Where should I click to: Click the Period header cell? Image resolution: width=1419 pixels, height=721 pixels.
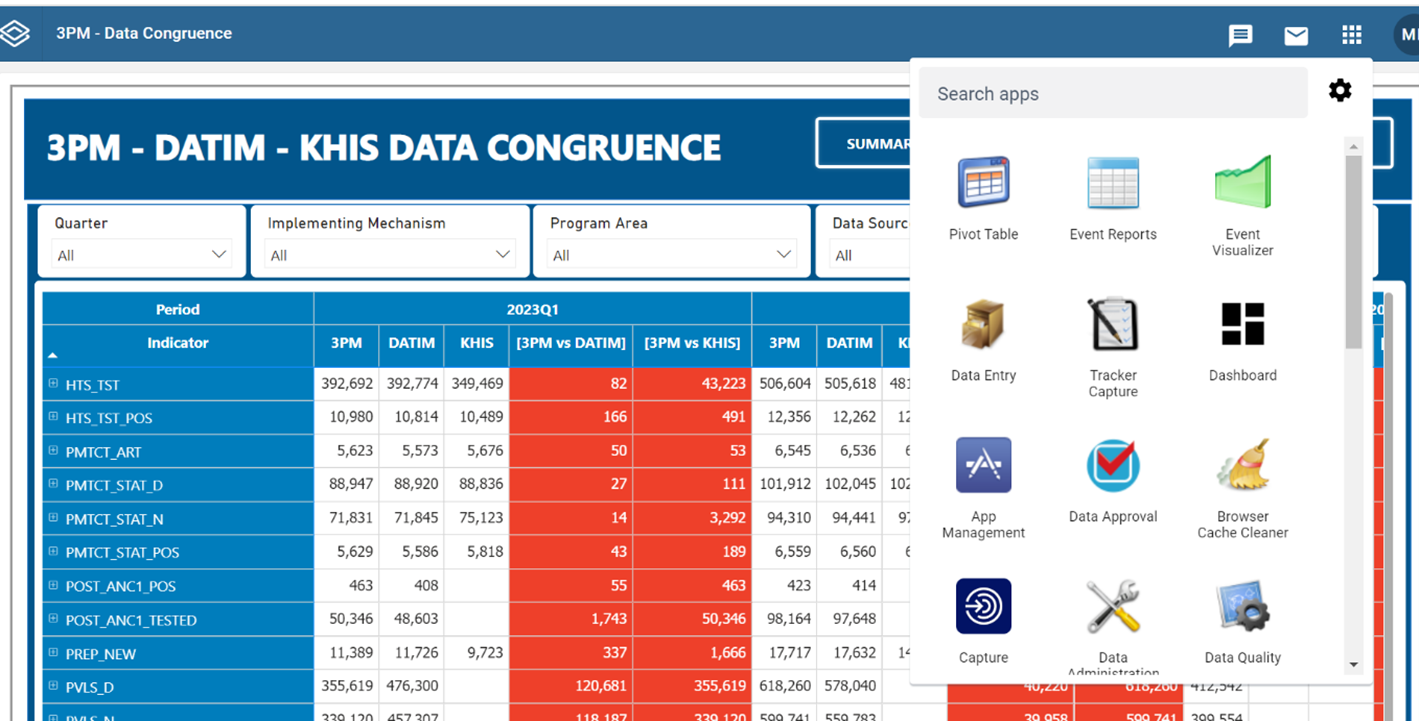178,309
